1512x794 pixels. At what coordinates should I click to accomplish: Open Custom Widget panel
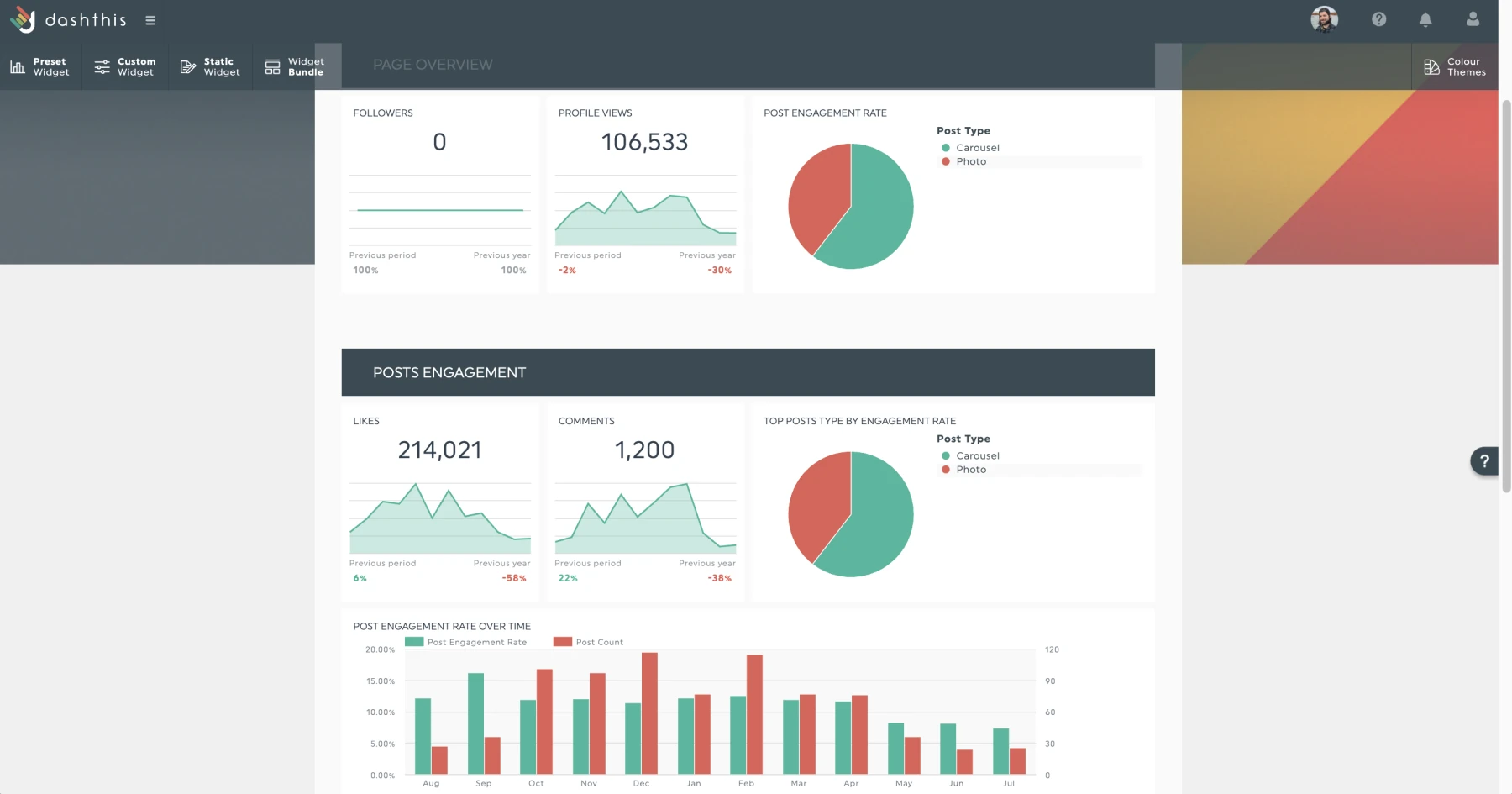pyautogui.click(x=125, y=66)
